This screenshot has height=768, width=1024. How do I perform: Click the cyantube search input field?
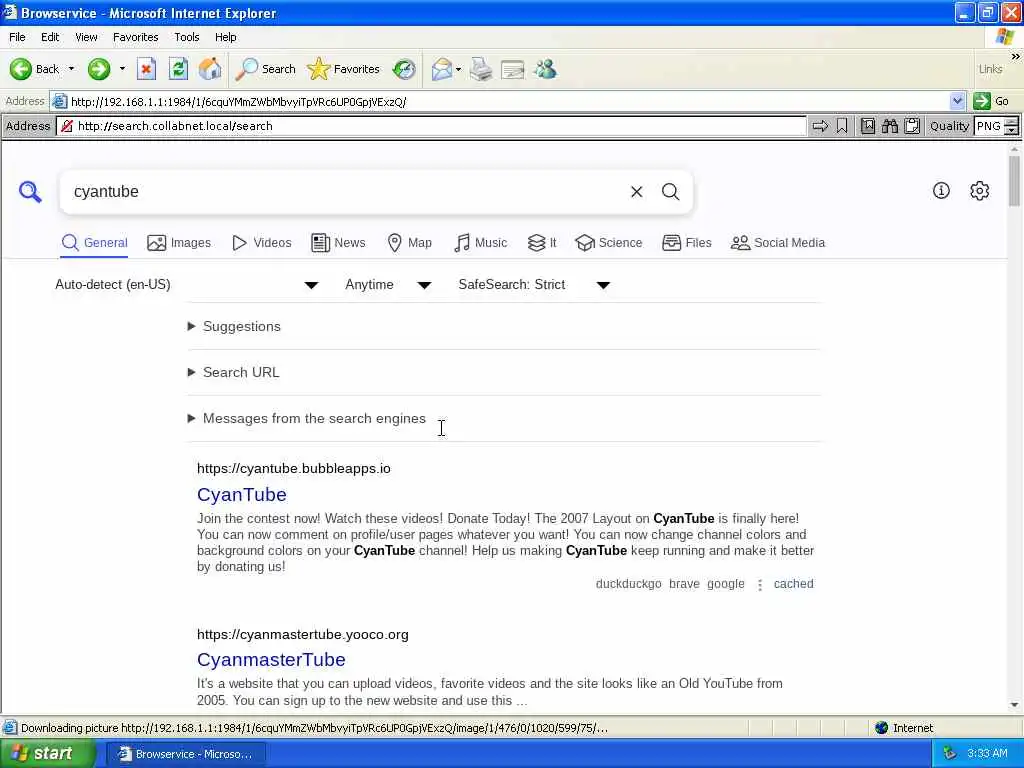346,191
